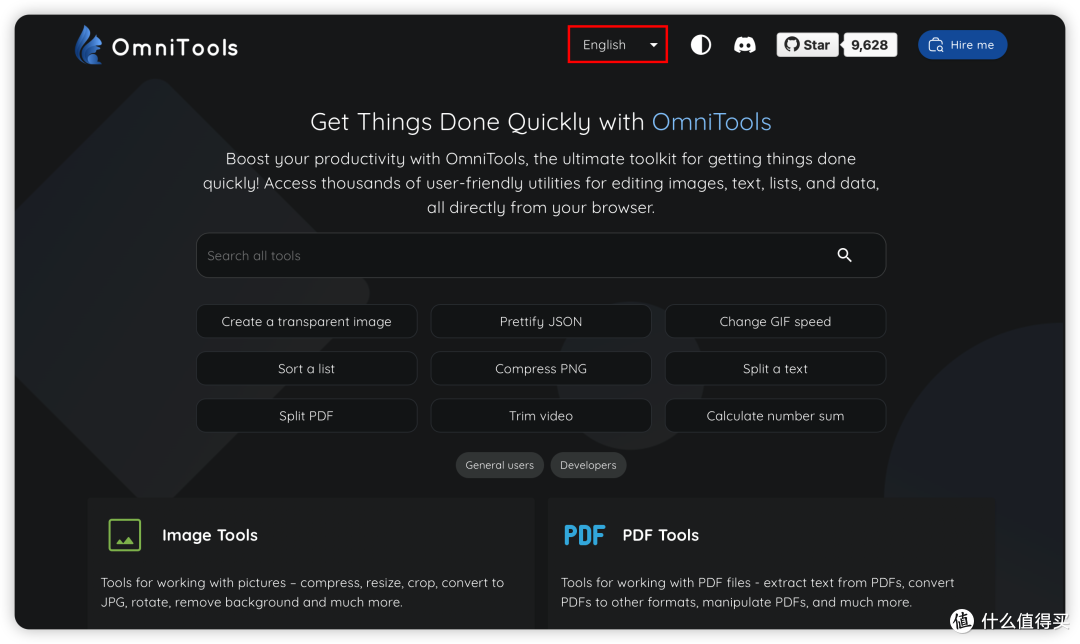Viewport: 1080px width, 644px height.
Task: Click the GitHub Star button
Action: [807, 45]
